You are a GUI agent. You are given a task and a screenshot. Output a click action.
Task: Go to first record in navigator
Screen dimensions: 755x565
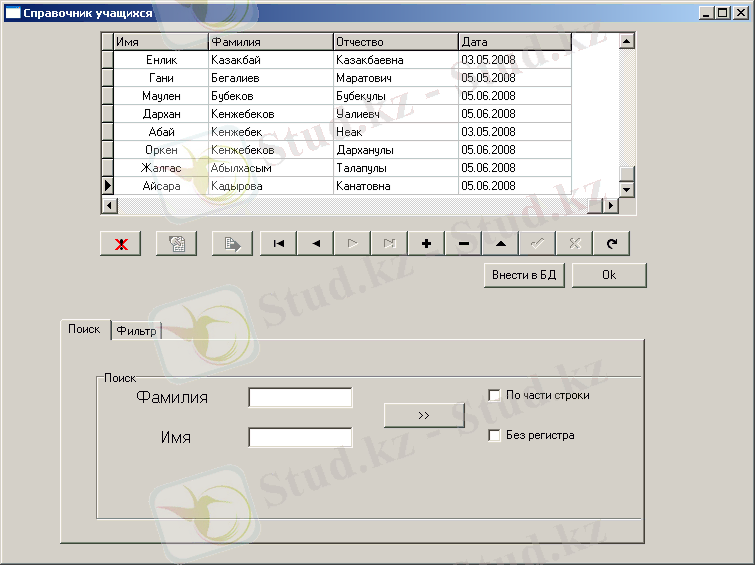[x=278, y=244]
